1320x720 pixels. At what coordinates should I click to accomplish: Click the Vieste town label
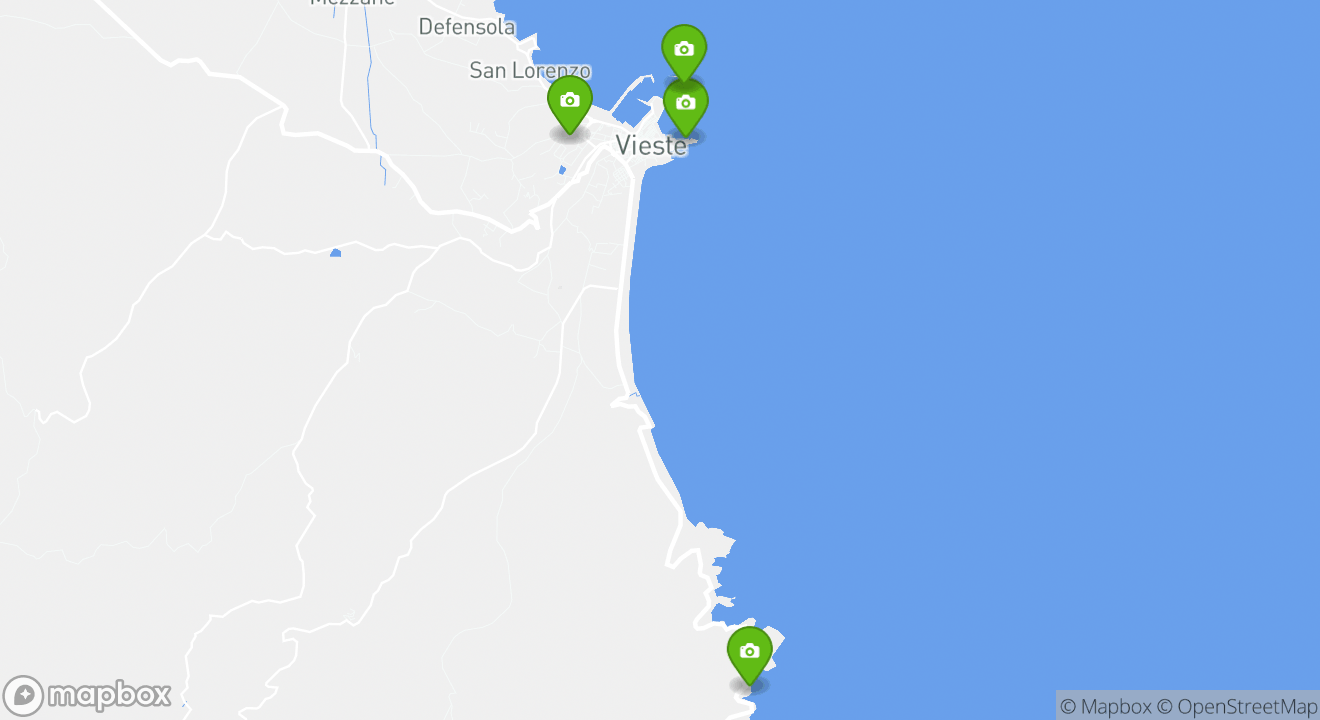(x=651, y=146)
